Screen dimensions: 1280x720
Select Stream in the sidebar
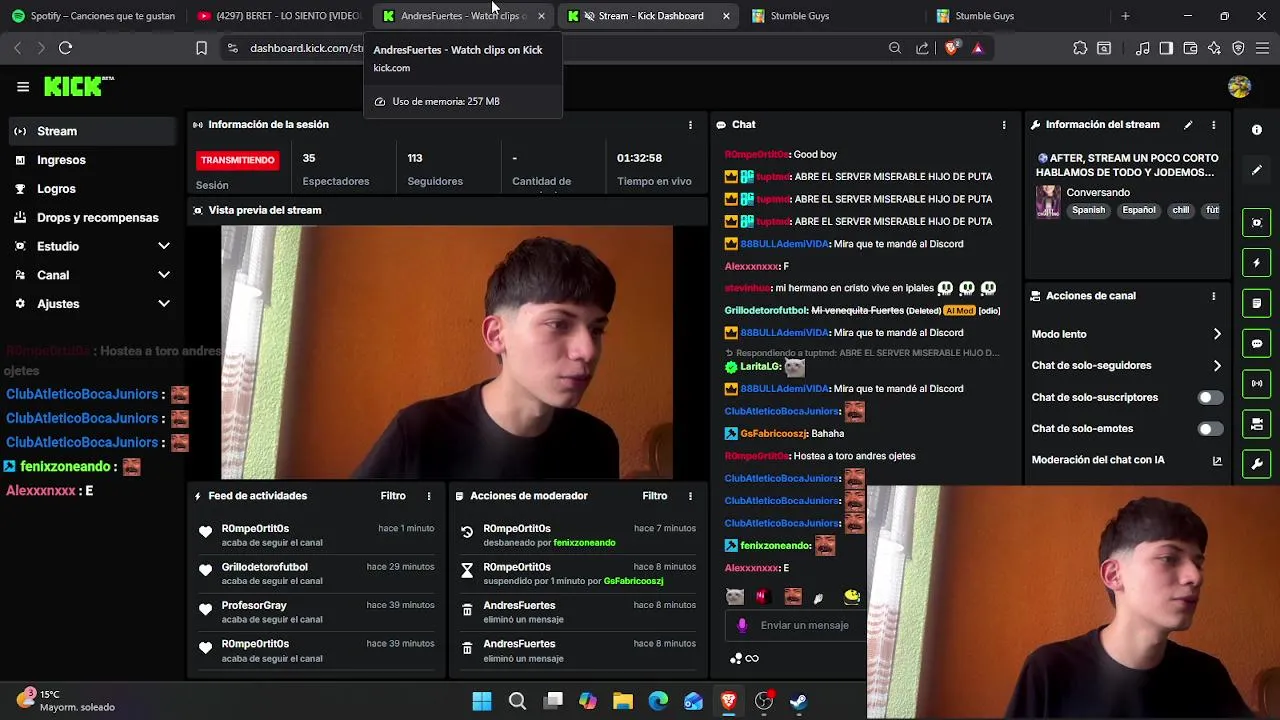coord(93,131)
